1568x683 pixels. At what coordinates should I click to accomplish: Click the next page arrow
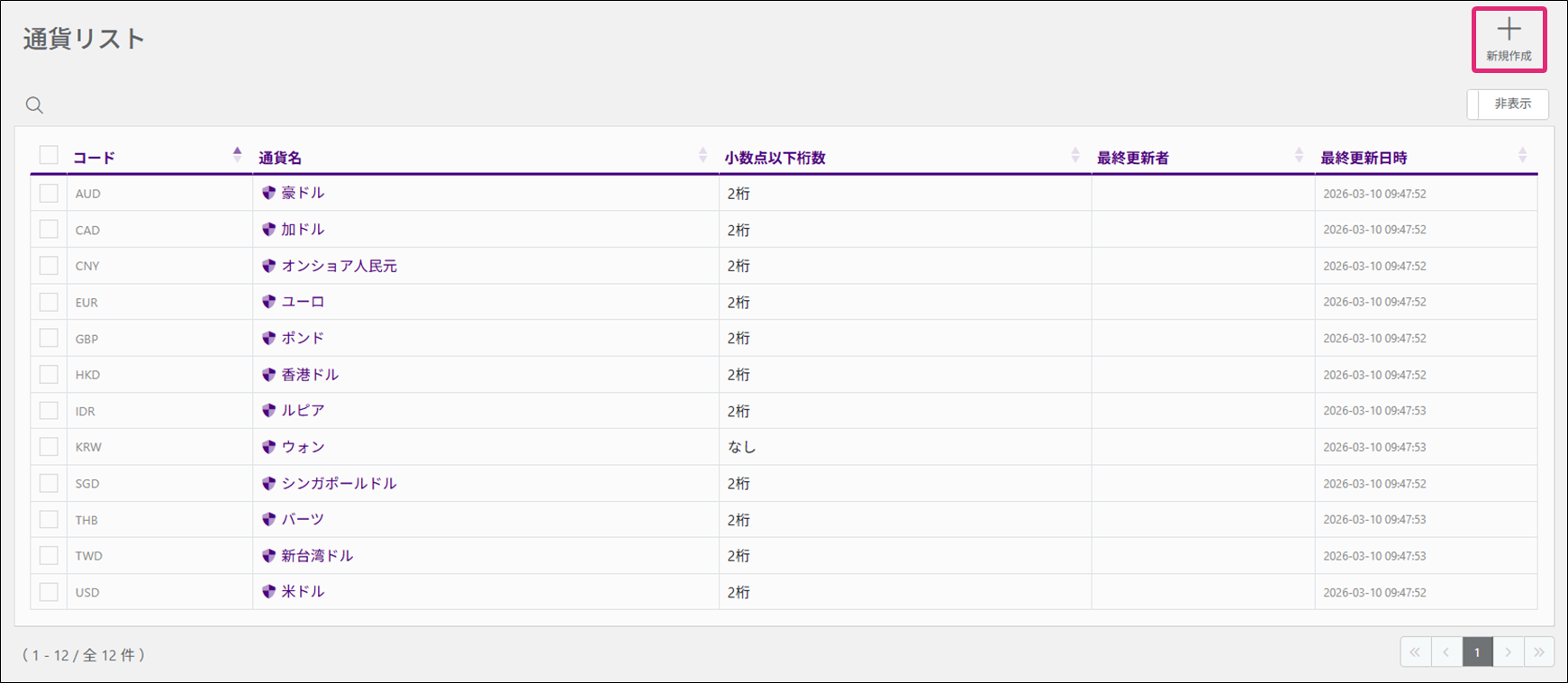[x=1509, y=652]
